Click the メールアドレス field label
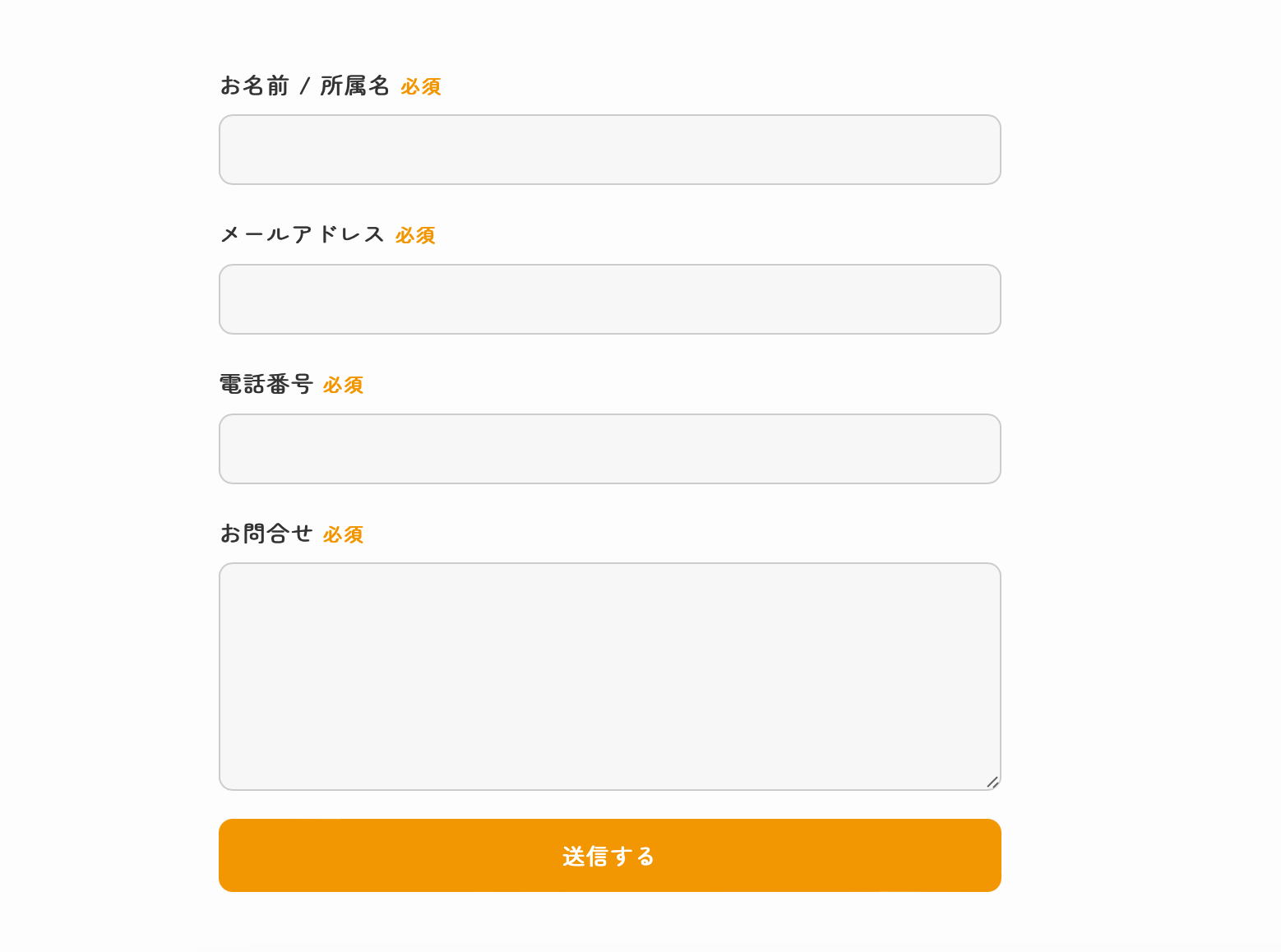Screen dimensions: 1281x952 click(x=302, y=235)
